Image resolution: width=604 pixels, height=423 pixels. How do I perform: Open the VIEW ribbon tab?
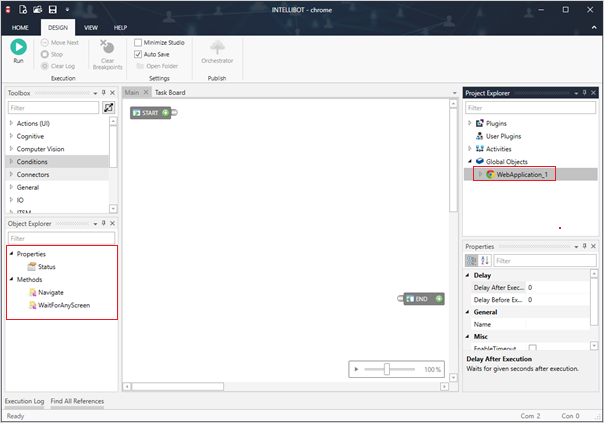point(91,27)
